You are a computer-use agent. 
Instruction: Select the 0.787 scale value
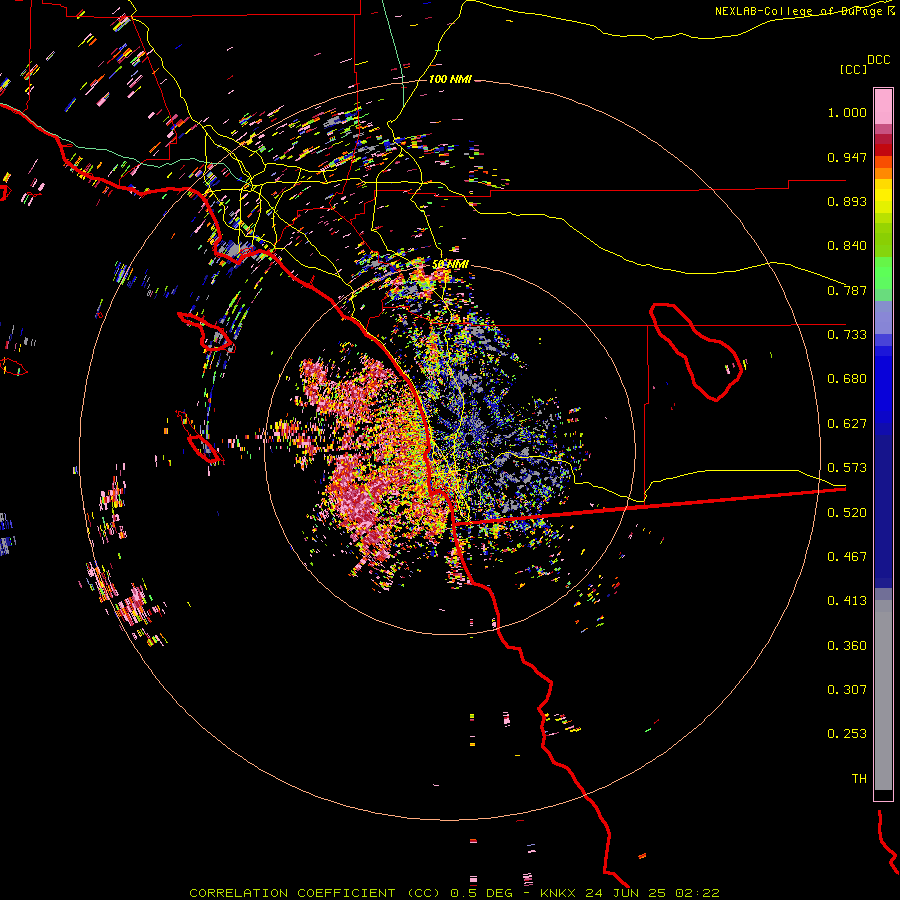(x=847, y=290)
